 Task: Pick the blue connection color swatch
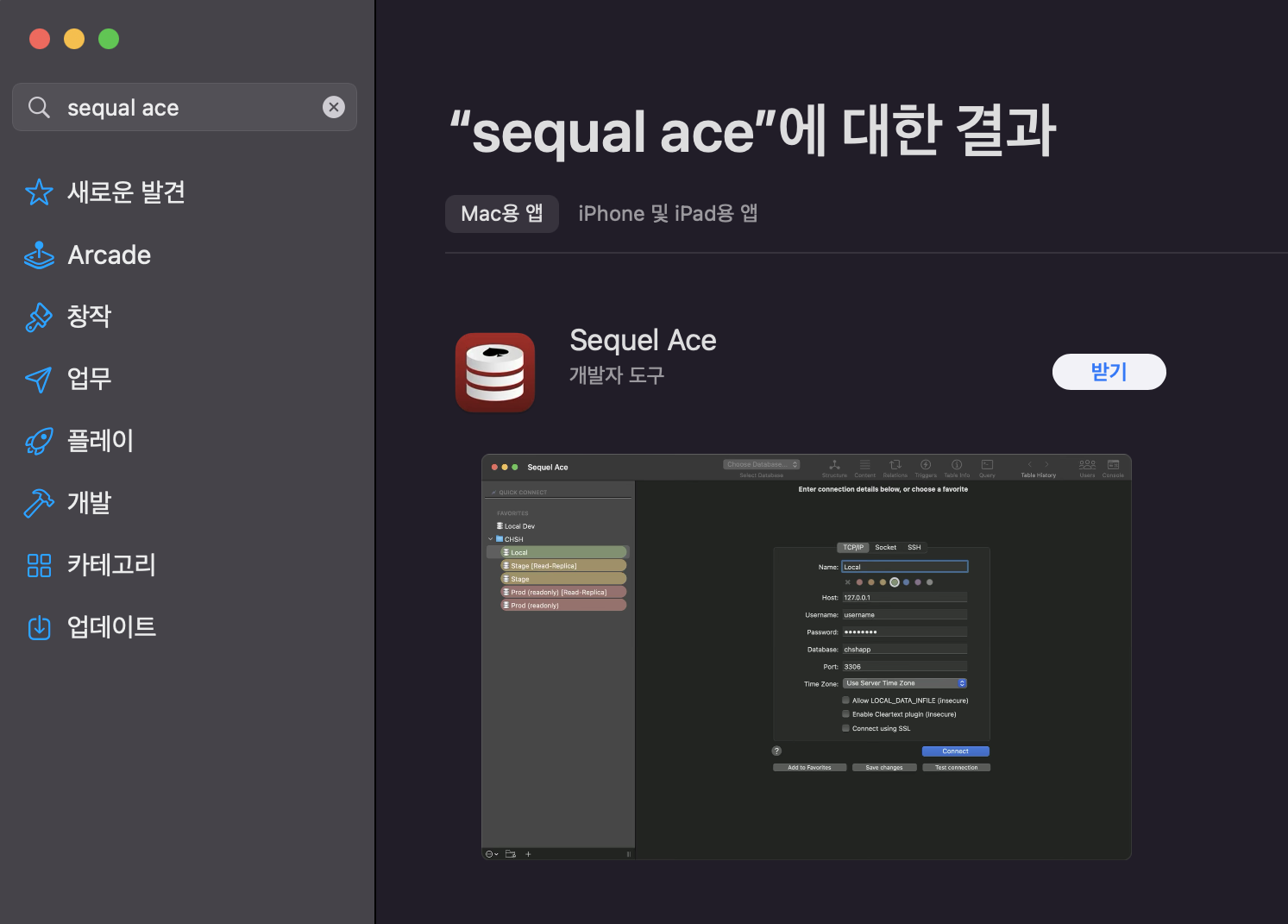pos(907,581)
